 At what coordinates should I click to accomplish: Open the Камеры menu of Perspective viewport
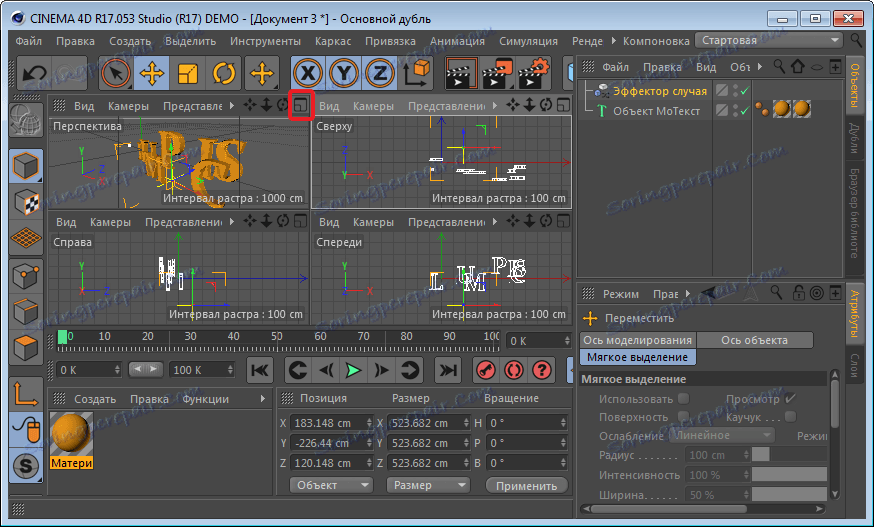pos(128,106)
